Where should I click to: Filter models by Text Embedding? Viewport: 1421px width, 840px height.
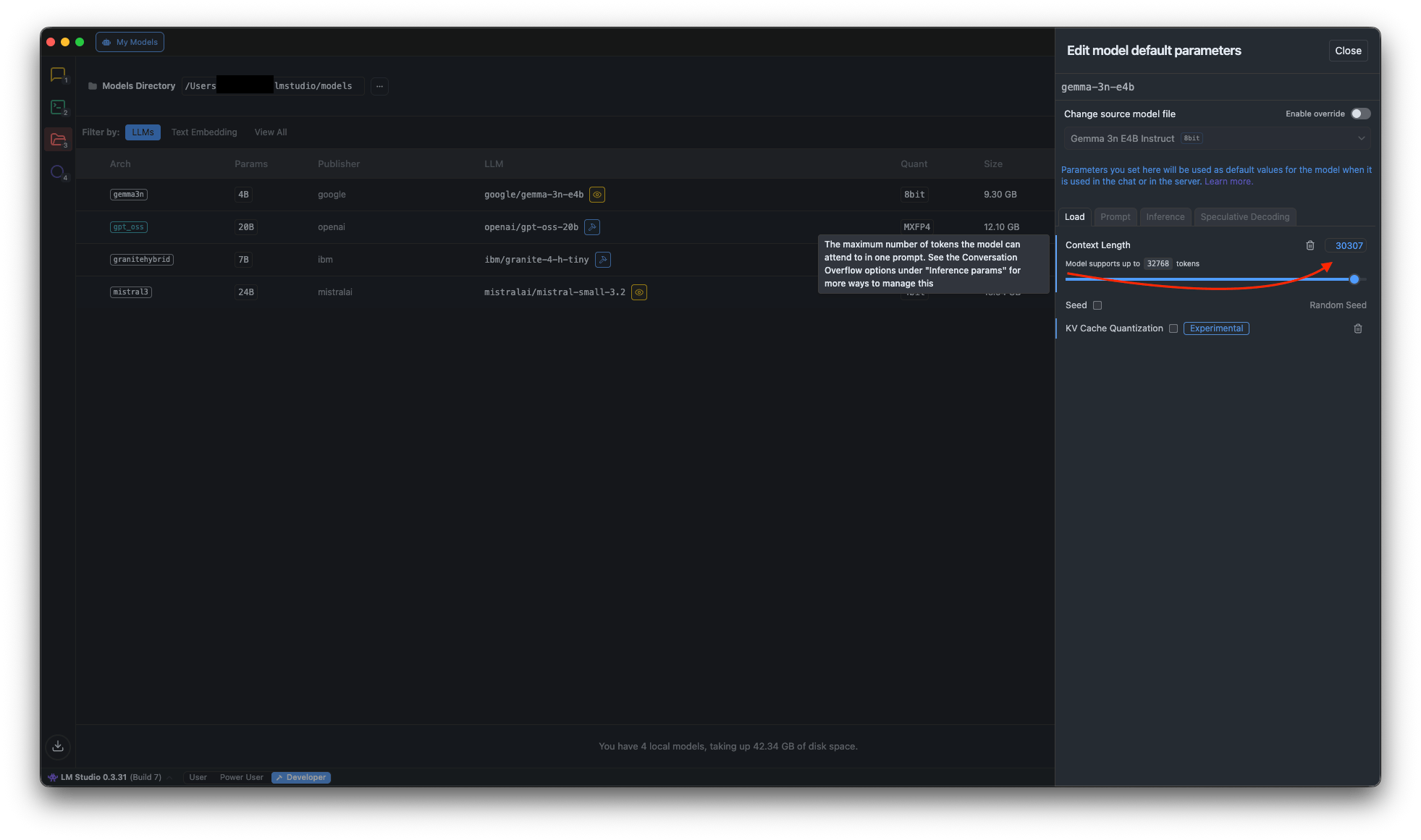(x=204, y=132)
